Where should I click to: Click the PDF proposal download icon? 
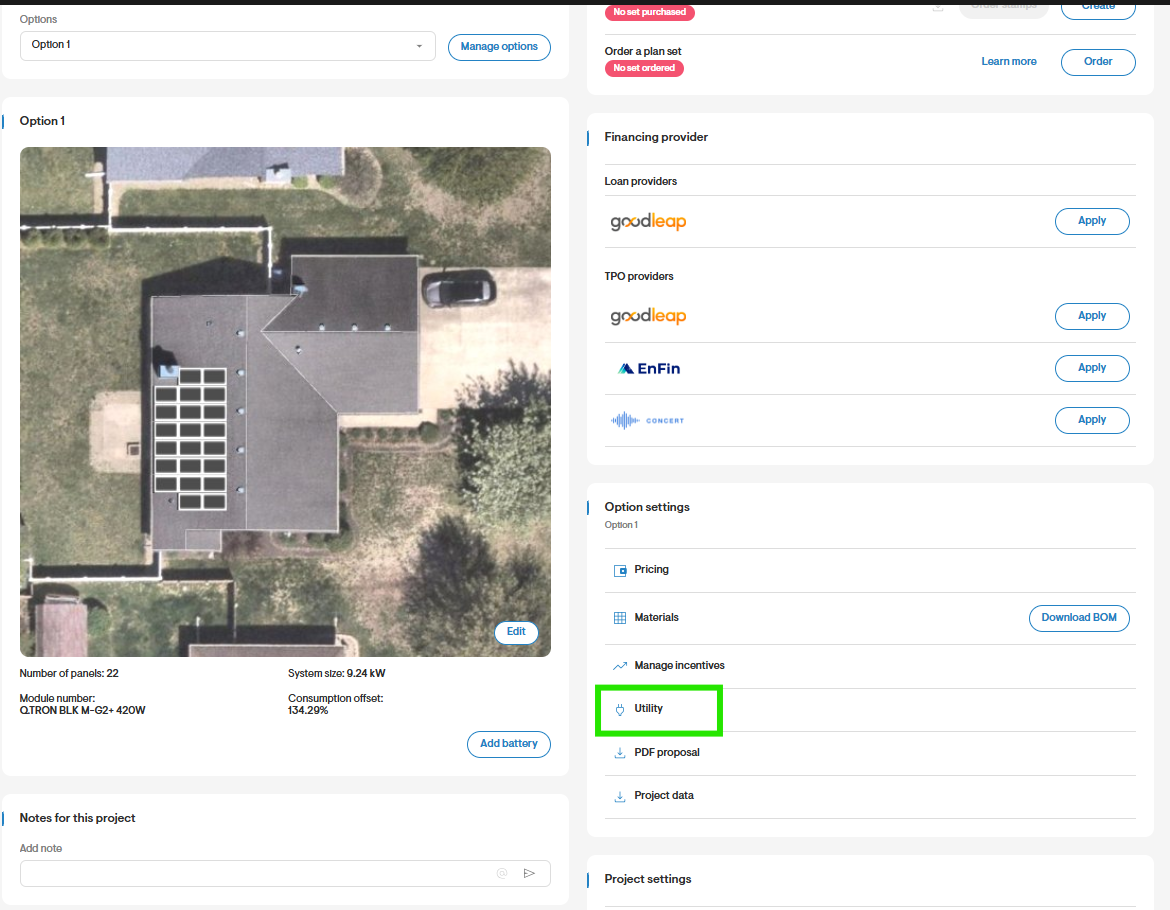coord(620,753)
